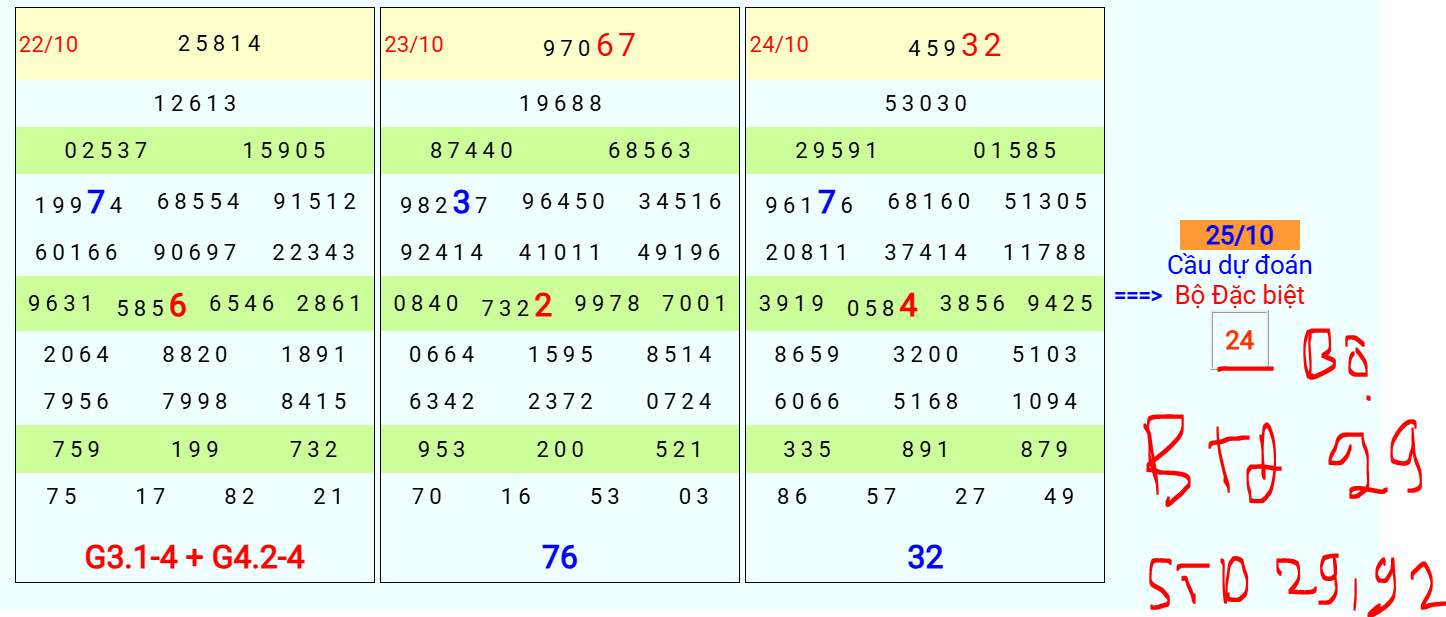Image resolution: width=1446 pixels, height=617 pixels.
Task: Click the red Bộ Đặc biệt label
Action: (1240, 296)
